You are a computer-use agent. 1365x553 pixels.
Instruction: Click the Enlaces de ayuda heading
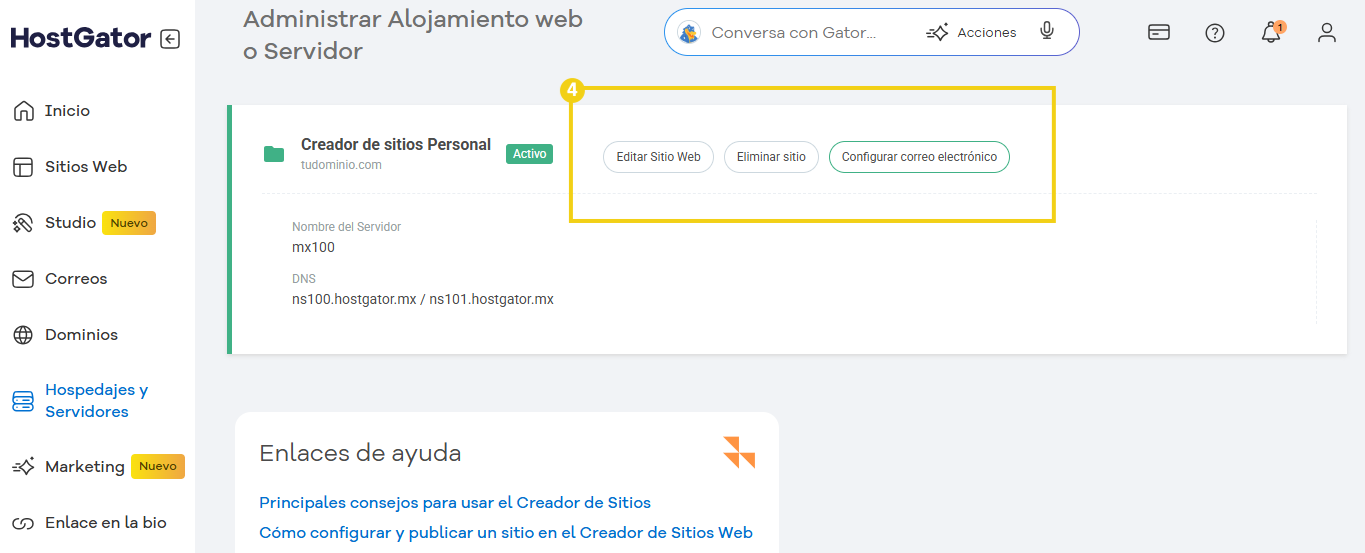[x=360, y=453]
